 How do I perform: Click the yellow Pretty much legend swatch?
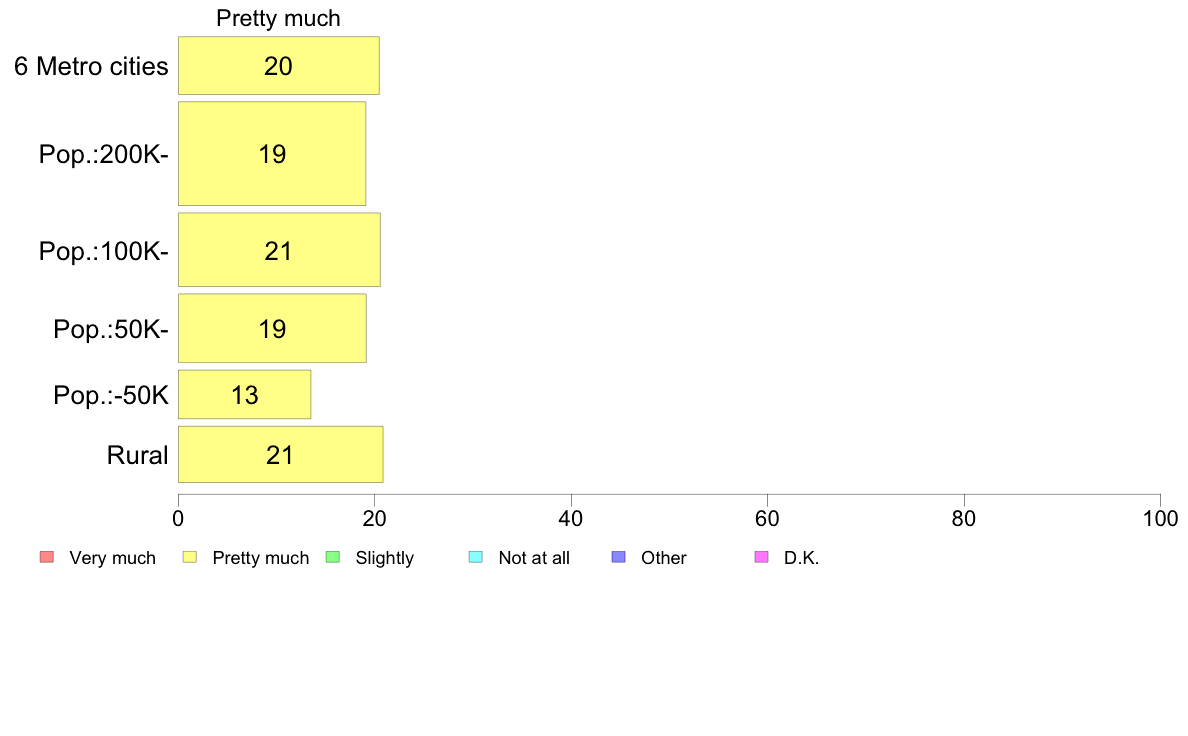(190, 557)
